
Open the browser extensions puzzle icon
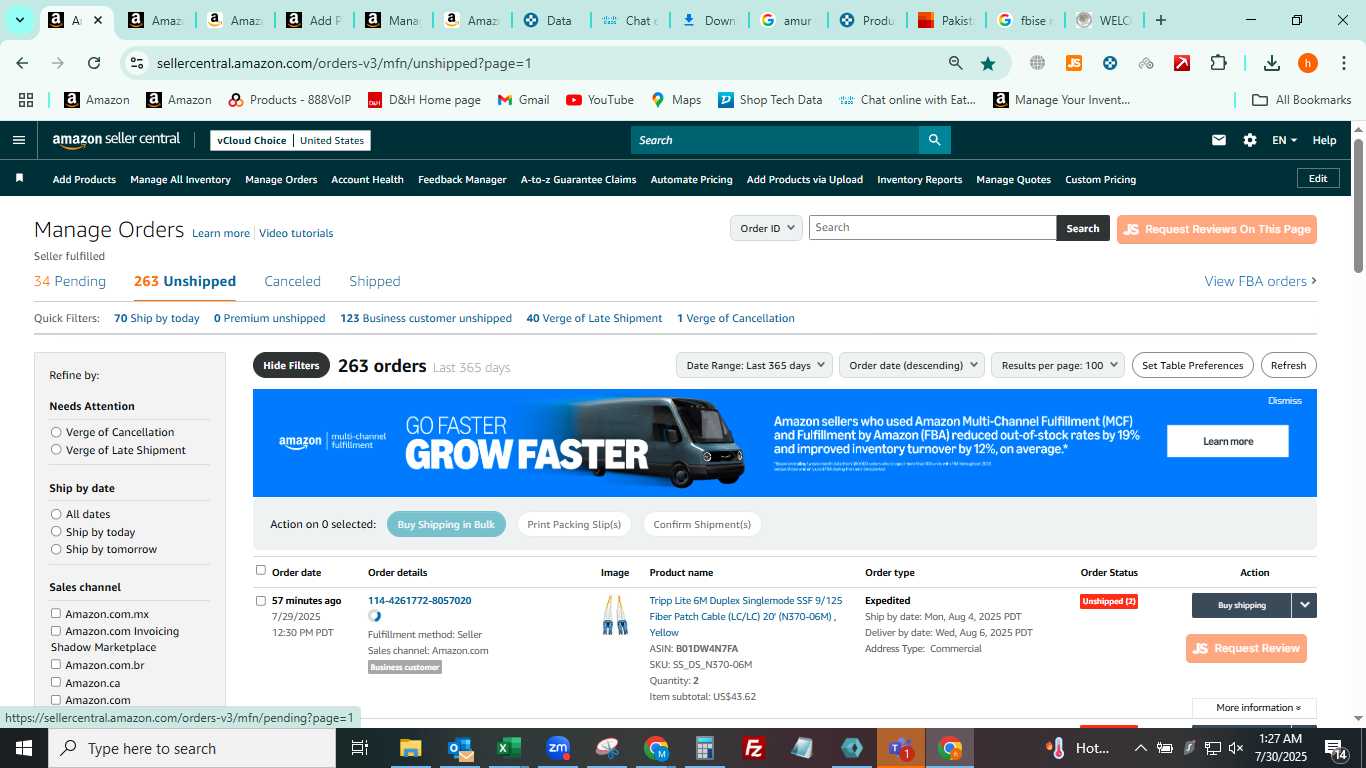(x=1218, y=63)
